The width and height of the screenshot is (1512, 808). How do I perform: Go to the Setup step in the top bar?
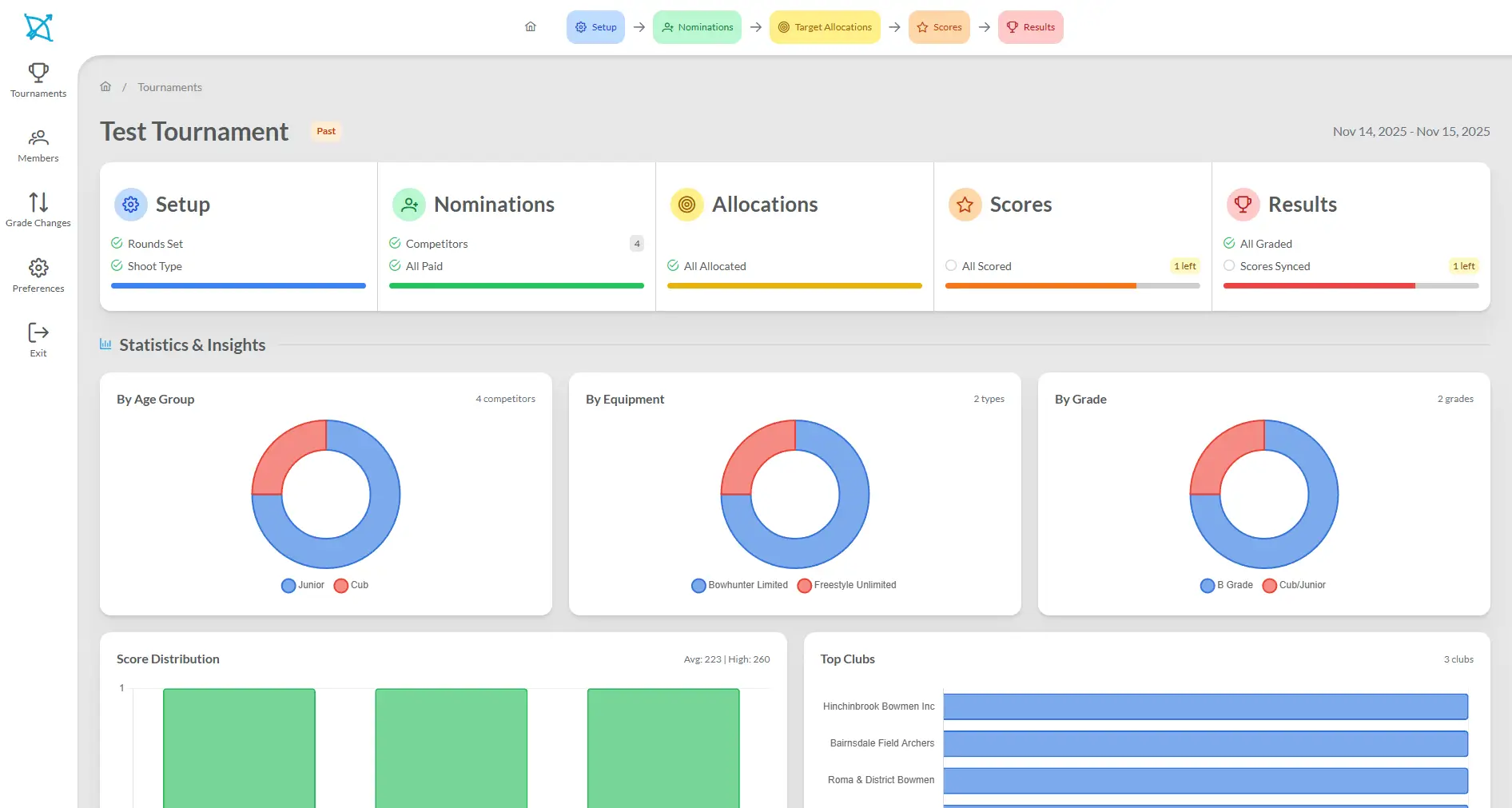pos(595,27)
